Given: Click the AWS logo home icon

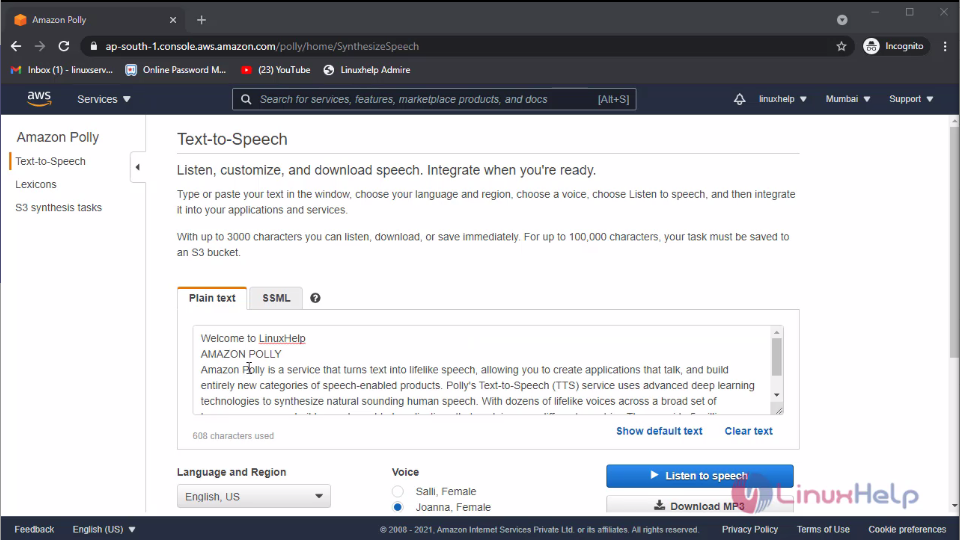Looking at the screenshot, I should (39, 99).
